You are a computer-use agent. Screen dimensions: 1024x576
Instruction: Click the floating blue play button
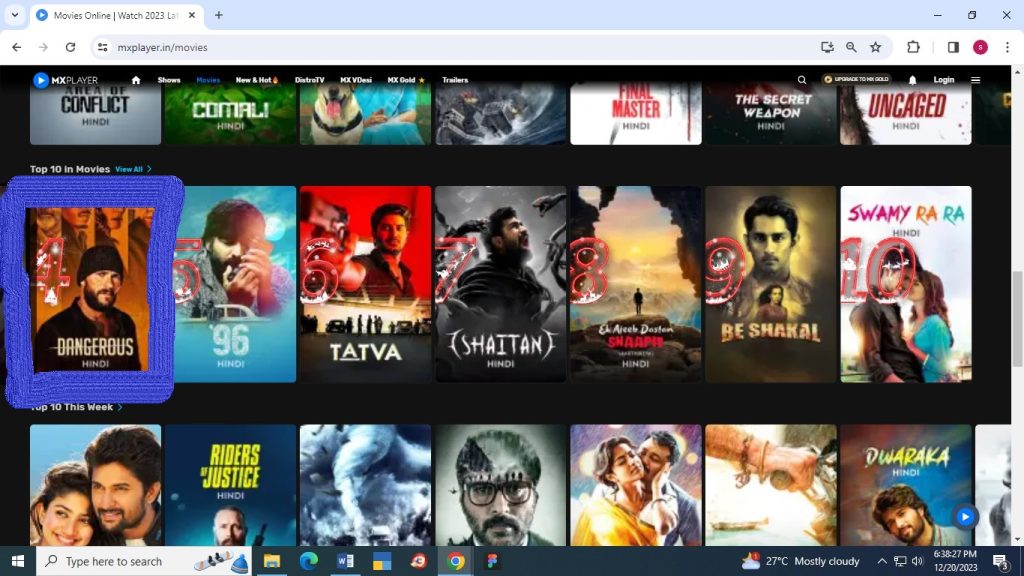pos(965,517)
